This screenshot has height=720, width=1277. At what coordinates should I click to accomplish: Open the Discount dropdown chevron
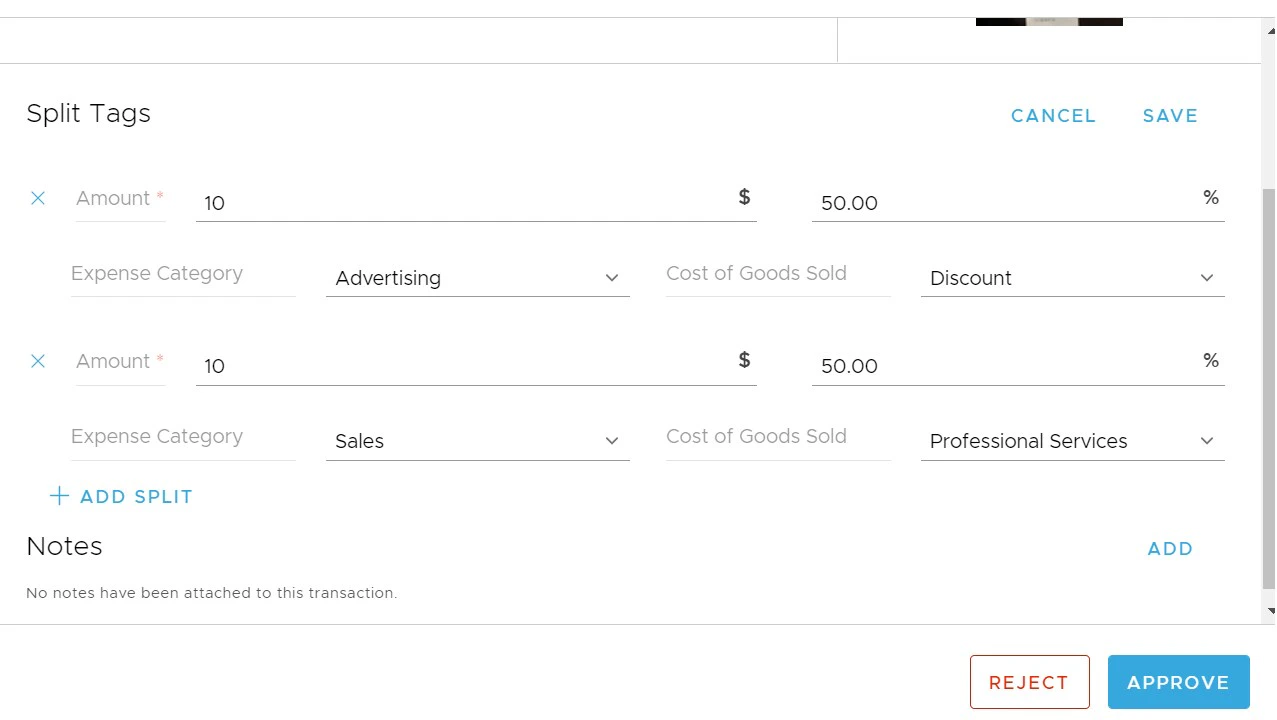point(1206,278)
